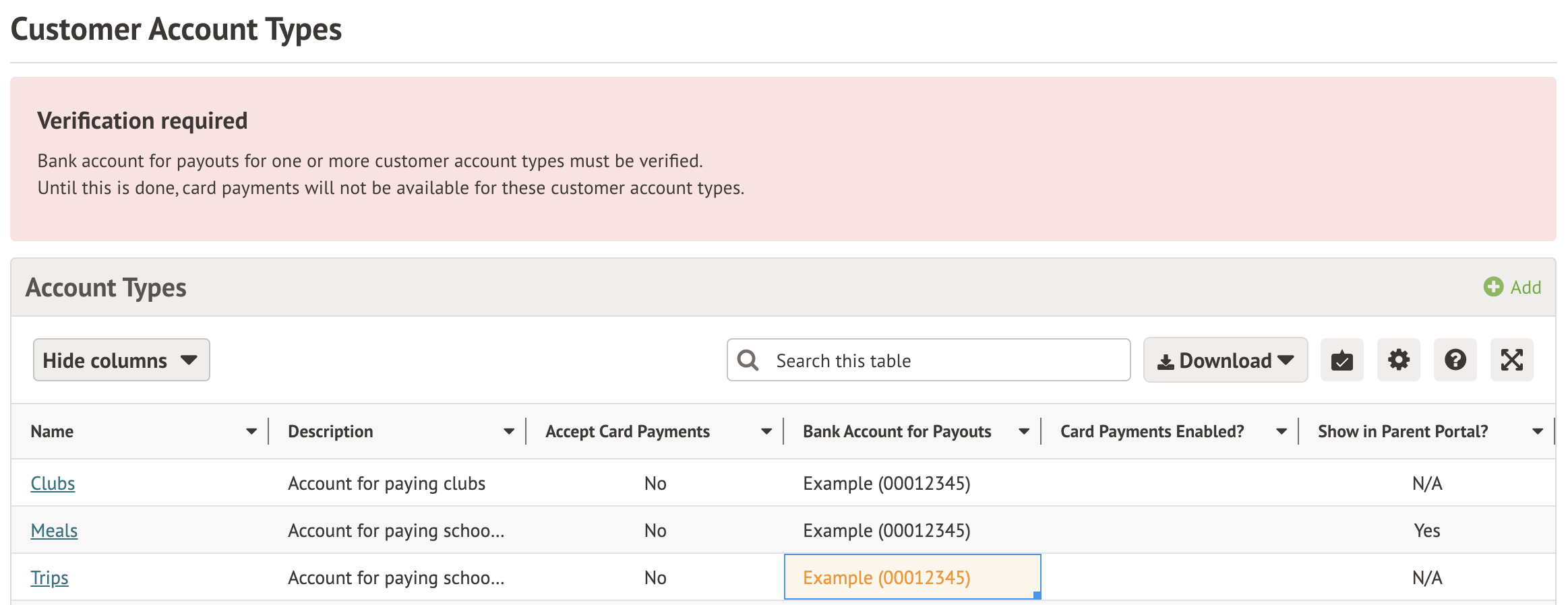Expand Accept Card Payments column menu

coord(766,432)
